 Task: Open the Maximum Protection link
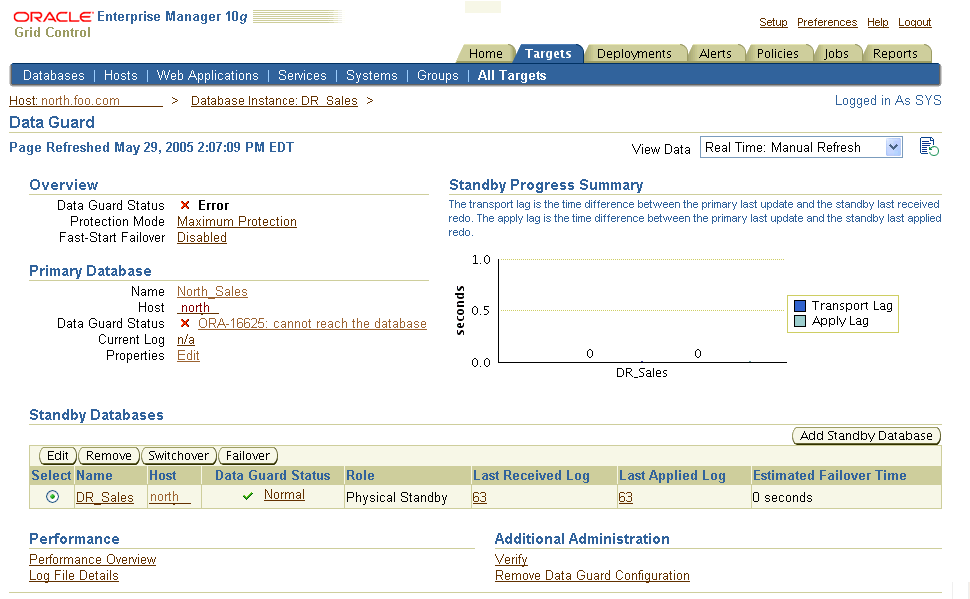tap(237, 222)
